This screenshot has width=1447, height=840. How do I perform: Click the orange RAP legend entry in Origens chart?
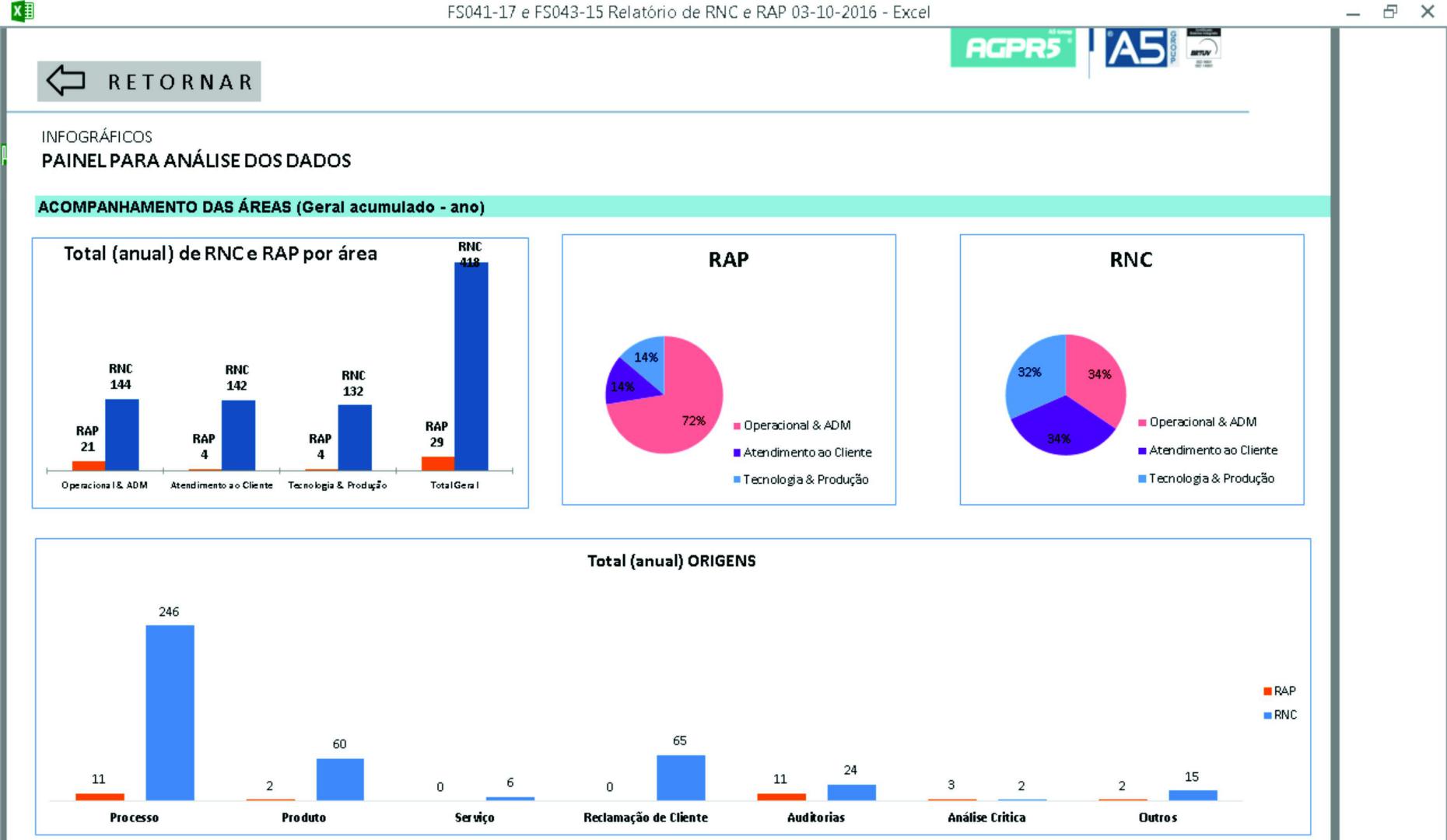pyautogui.click(x=1280, y=691)
